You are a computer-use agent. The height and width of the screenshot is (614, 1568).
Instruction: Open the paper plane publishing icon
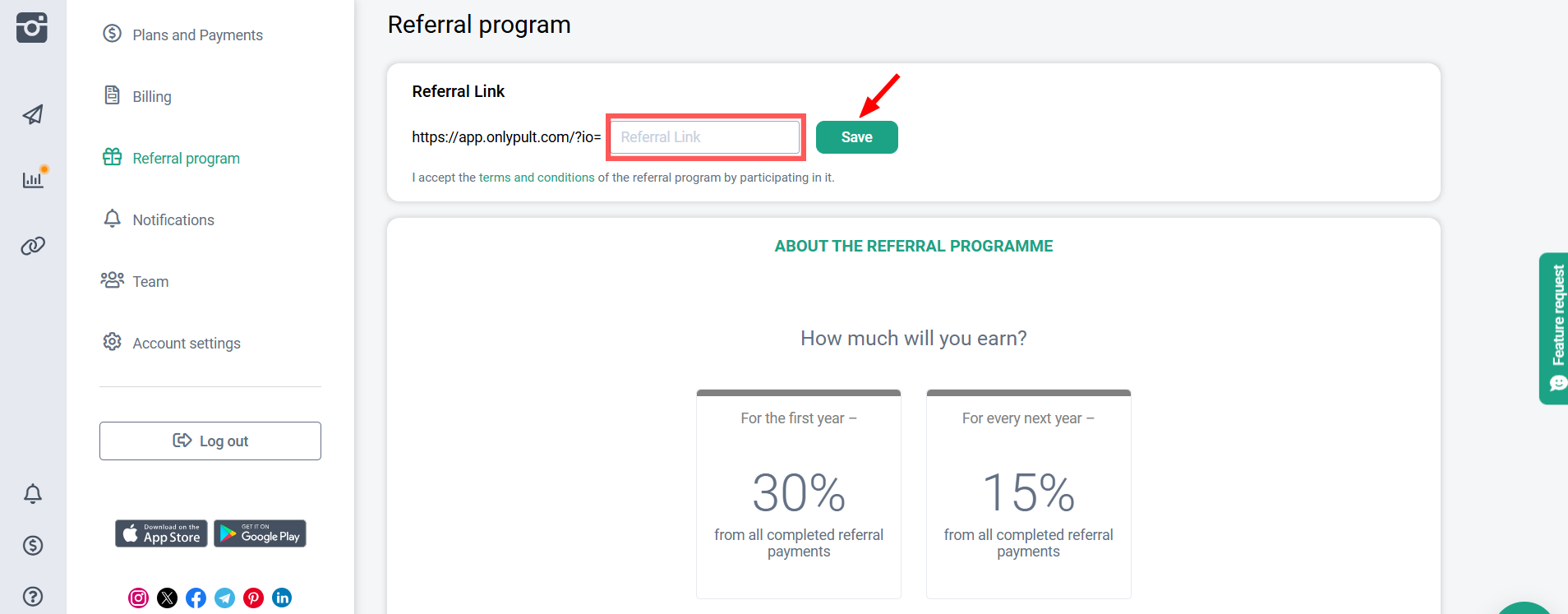[33, 114]
